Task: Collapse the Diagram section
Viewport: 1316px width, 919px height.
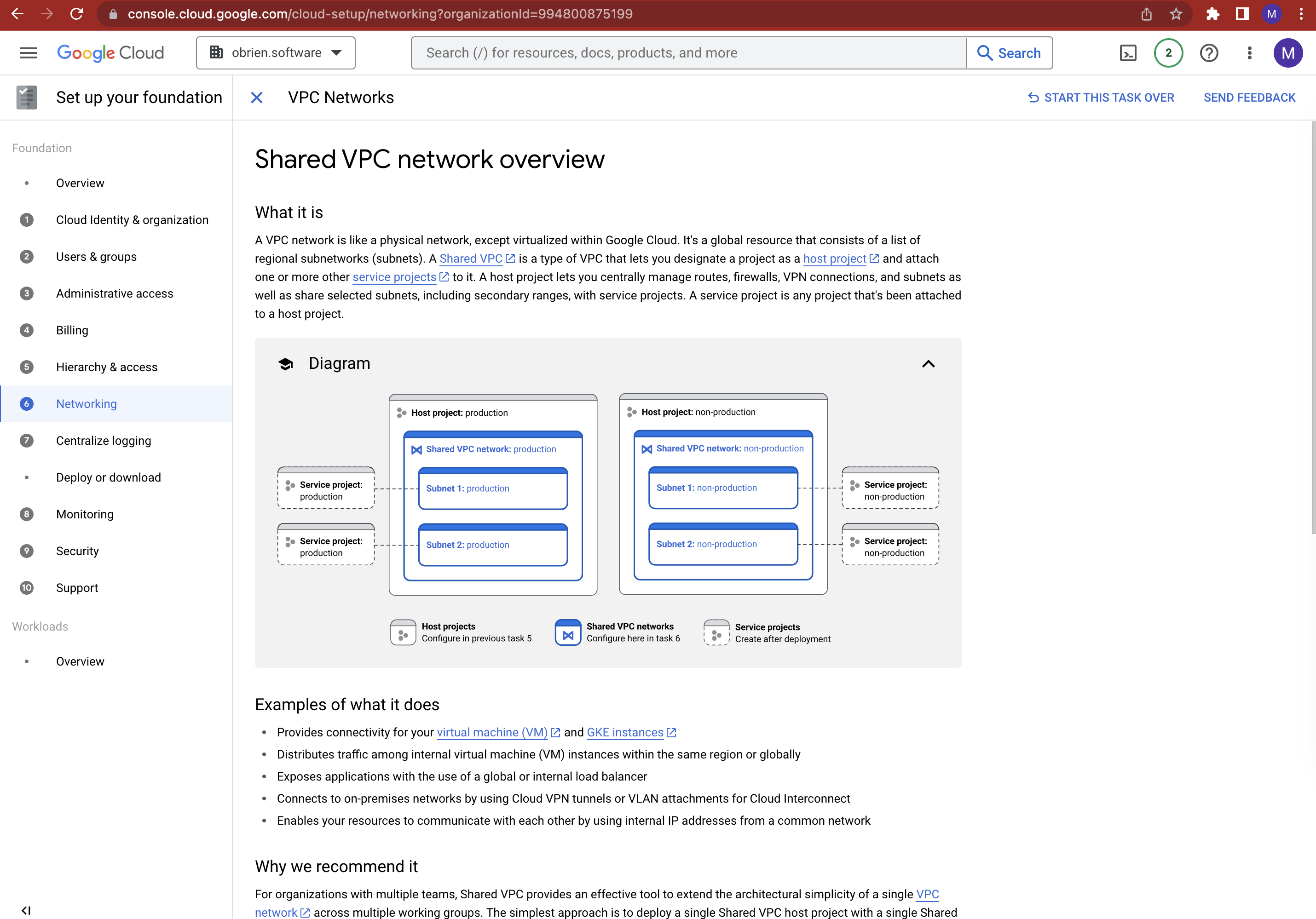Action: pyautogui.click(x=928, y=364)
